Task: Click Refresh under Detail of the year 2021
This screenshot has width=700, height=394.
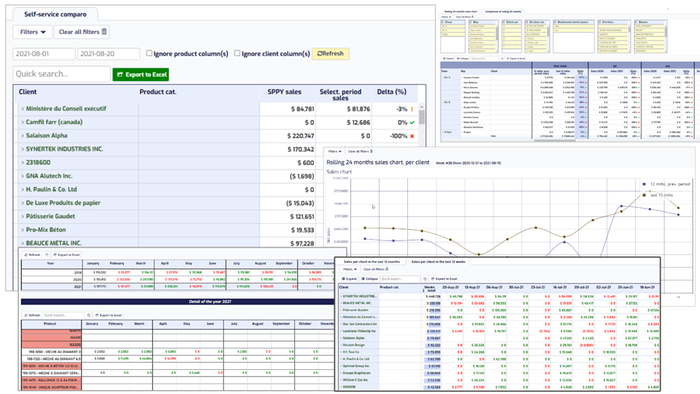Action: click(x=33, y=315)
